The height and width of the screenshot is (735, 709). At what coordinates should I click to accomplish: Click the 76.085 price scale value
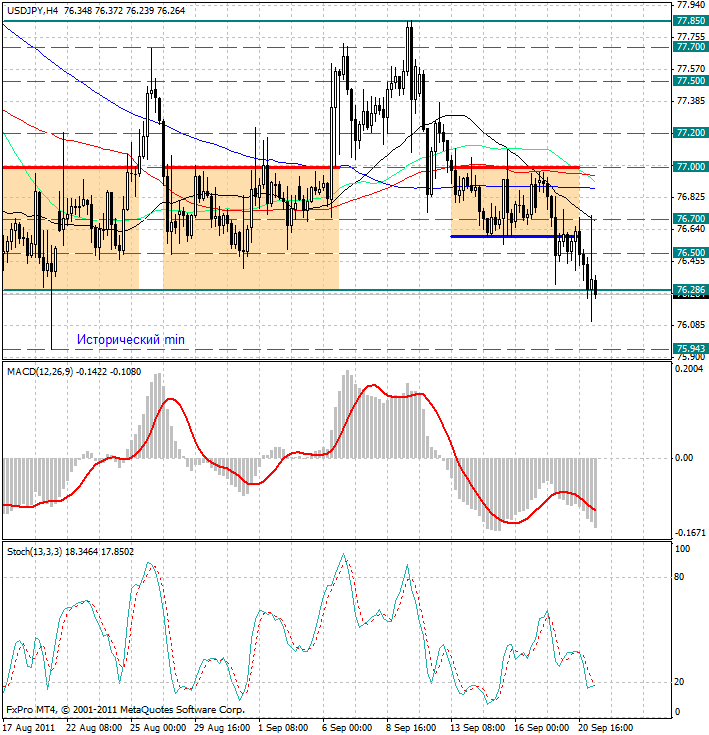tap(691, 324)
